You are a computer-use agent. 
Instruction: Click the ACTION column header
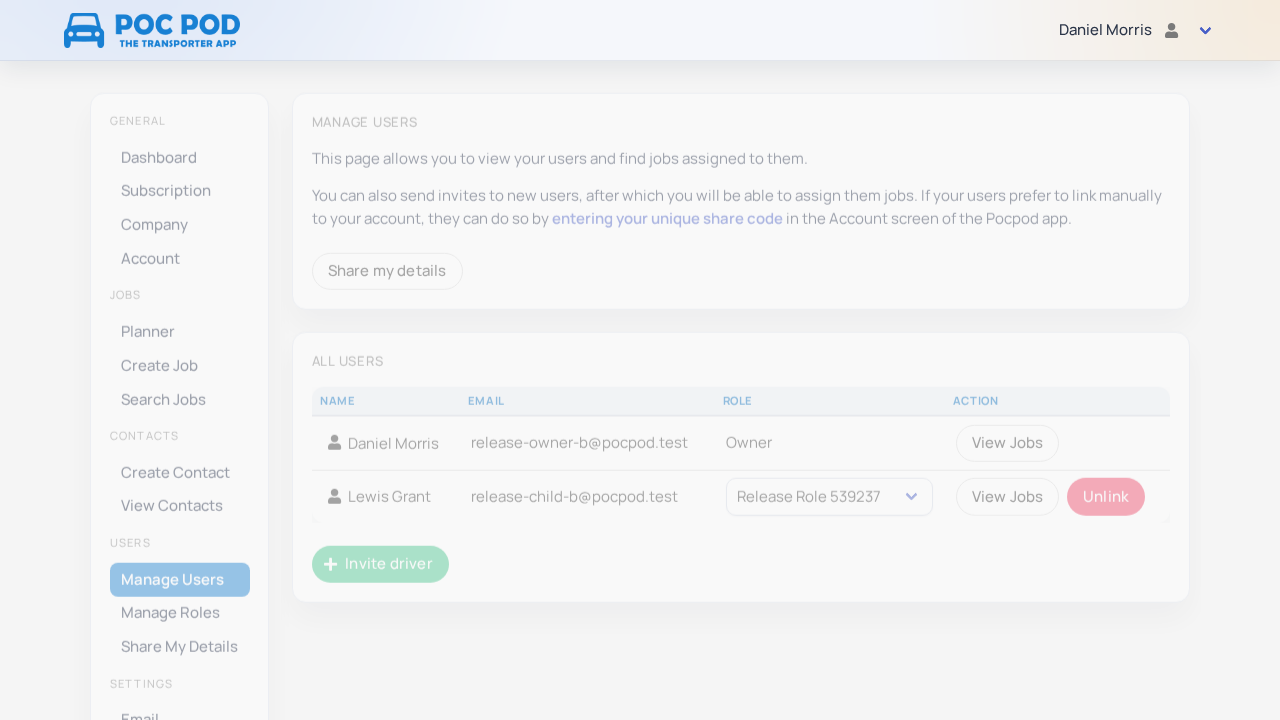[x=975, y=401]
